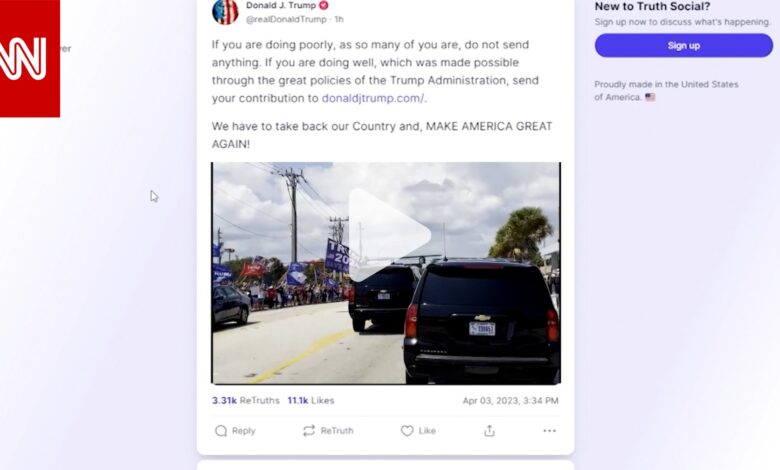View the 3.31k ReTruths list
Image resolution: width=780 pixels, height=470 pixels.
[x=246, y=400]
